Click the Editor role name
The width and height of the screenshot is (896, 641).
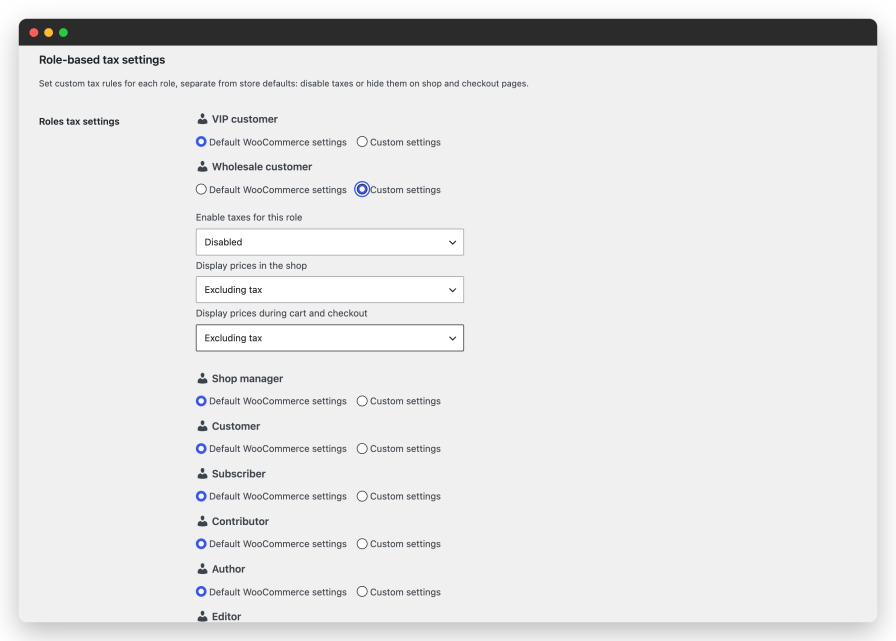(x=226, y=616)
